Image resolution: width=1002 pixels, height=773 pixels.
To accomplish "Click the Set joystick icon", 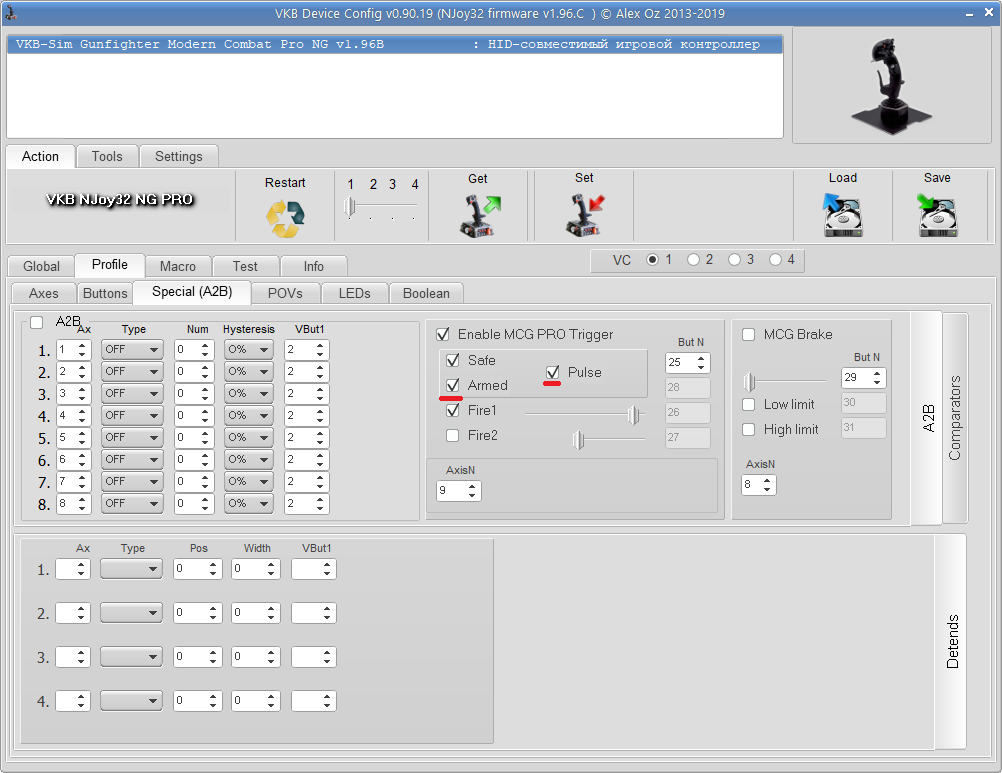I will point(585,215).
